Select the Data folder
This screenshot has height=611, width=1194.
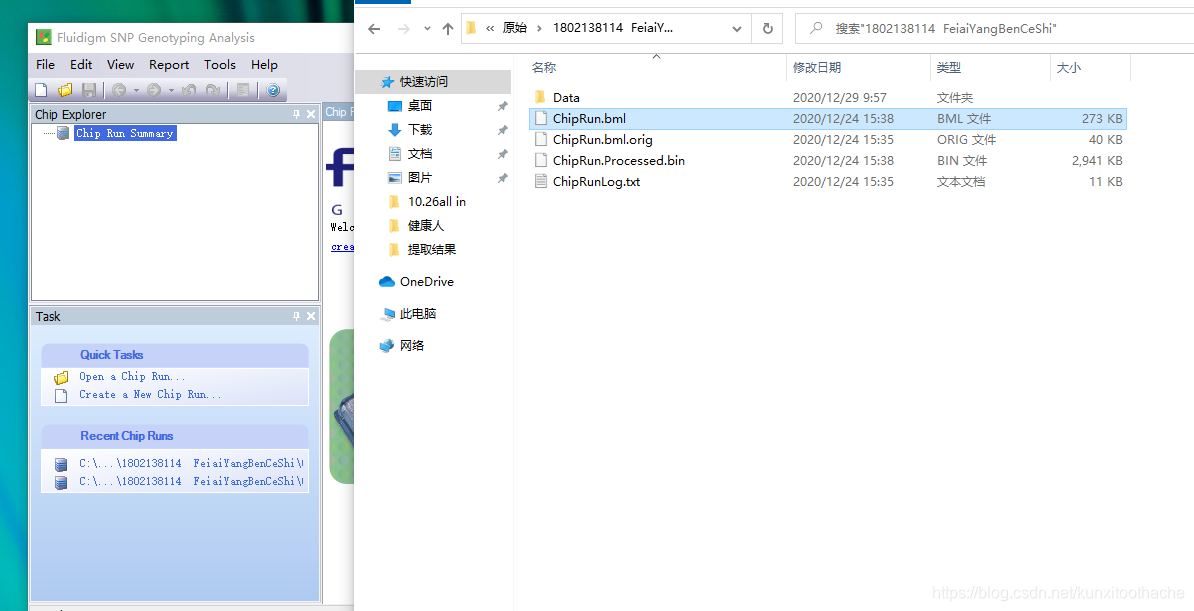[827, 98]
